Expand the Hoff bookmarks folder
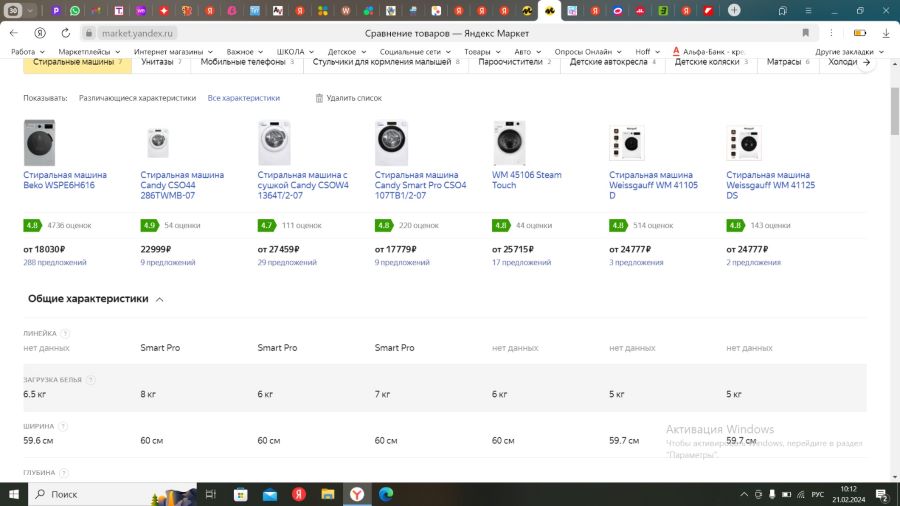Image resolution: width=900 pixels, height=506 pixels. tap(647, 52)
